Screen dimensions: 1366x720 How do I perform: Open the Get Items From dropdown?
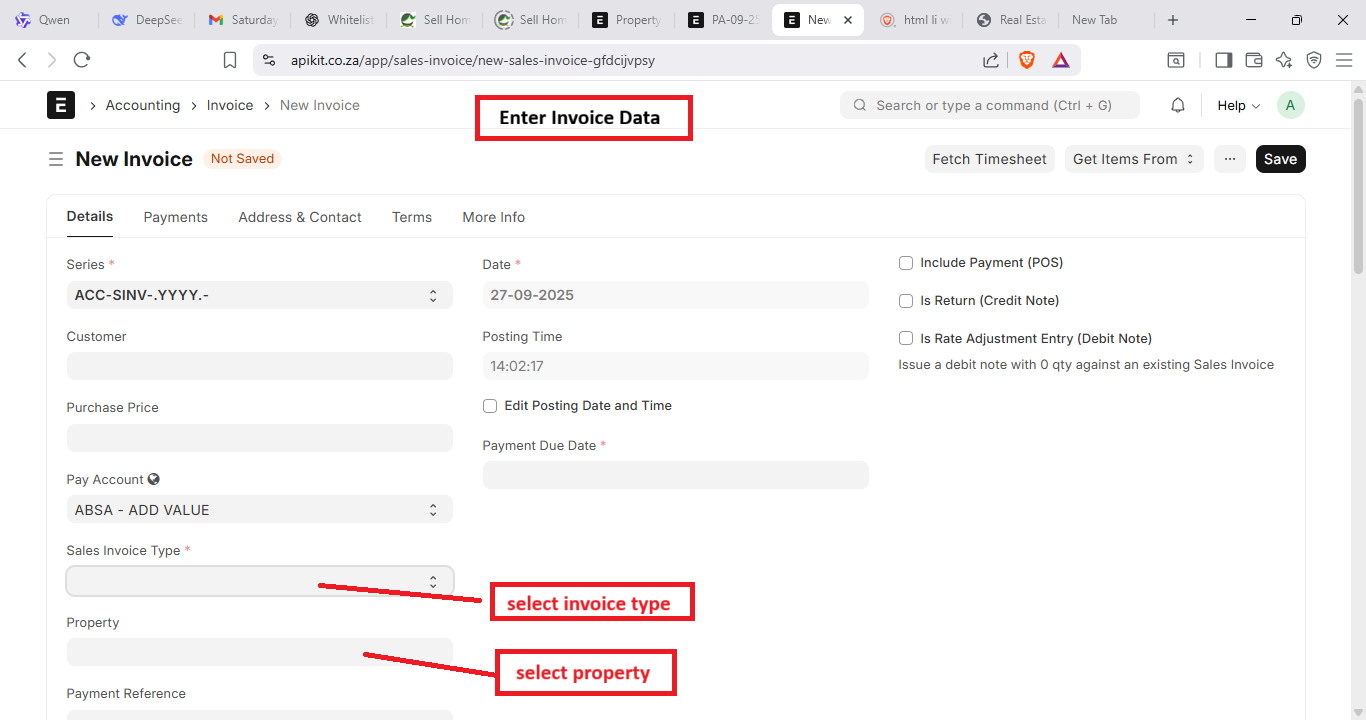(1134, 159)
